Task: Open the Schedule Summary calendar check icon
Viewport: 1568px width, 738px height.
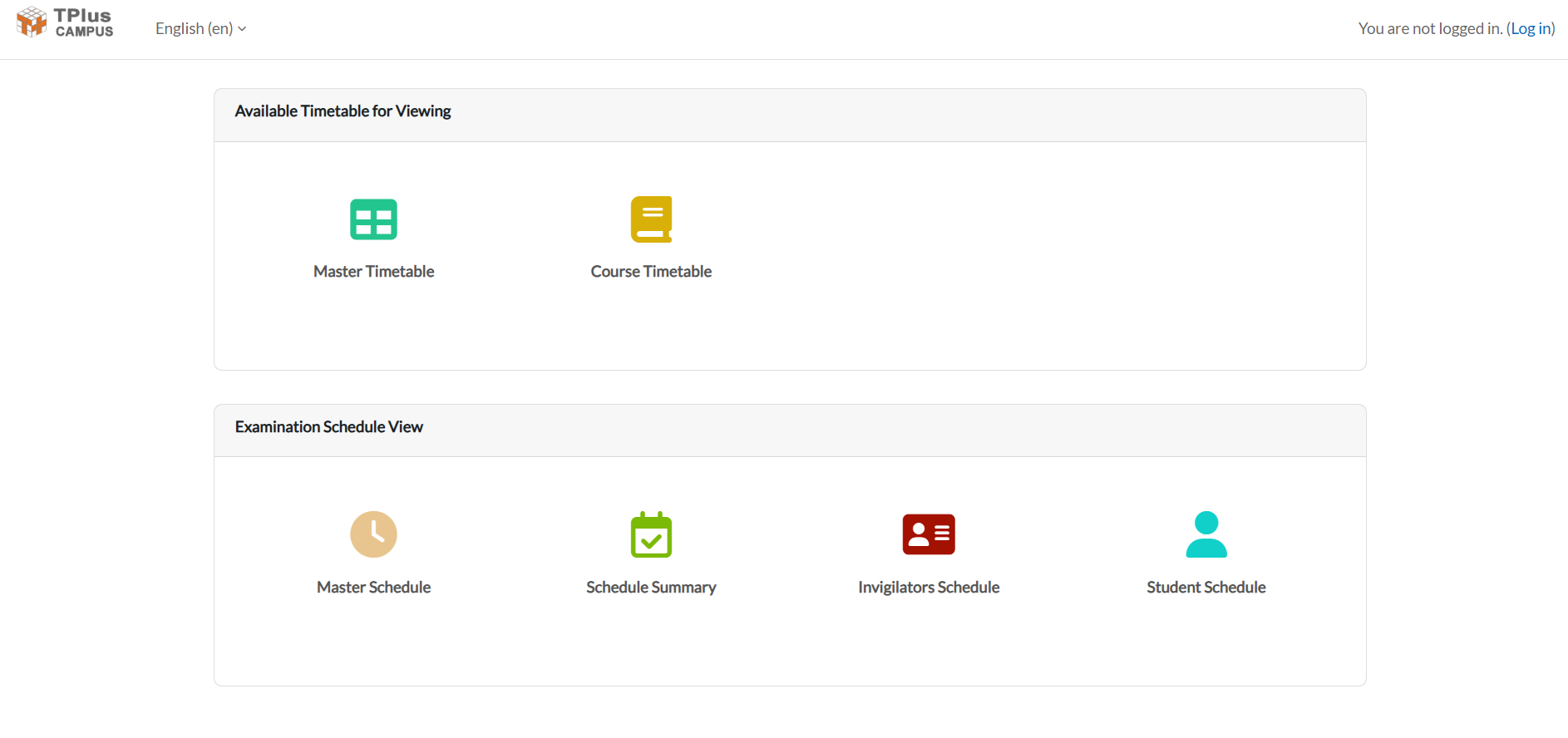Action: [x=651, y=534]
